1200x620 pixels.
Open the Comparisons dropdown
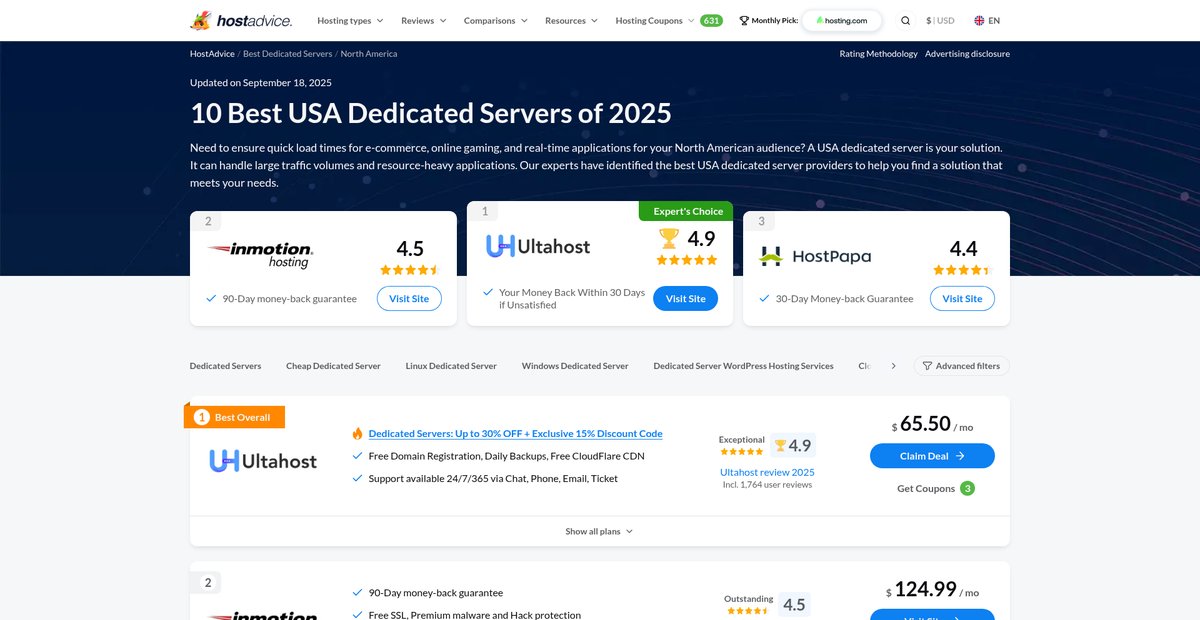click(496, 20)
